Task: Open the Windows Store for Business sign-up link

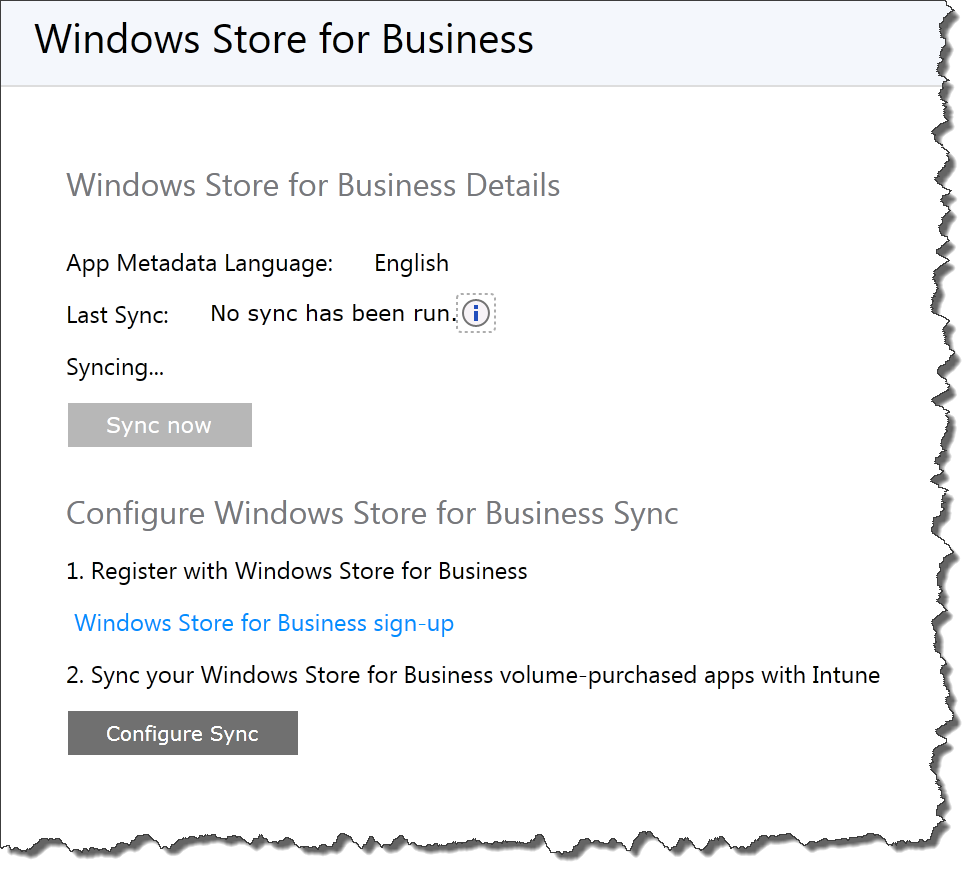Action: (x=264, y=622)
